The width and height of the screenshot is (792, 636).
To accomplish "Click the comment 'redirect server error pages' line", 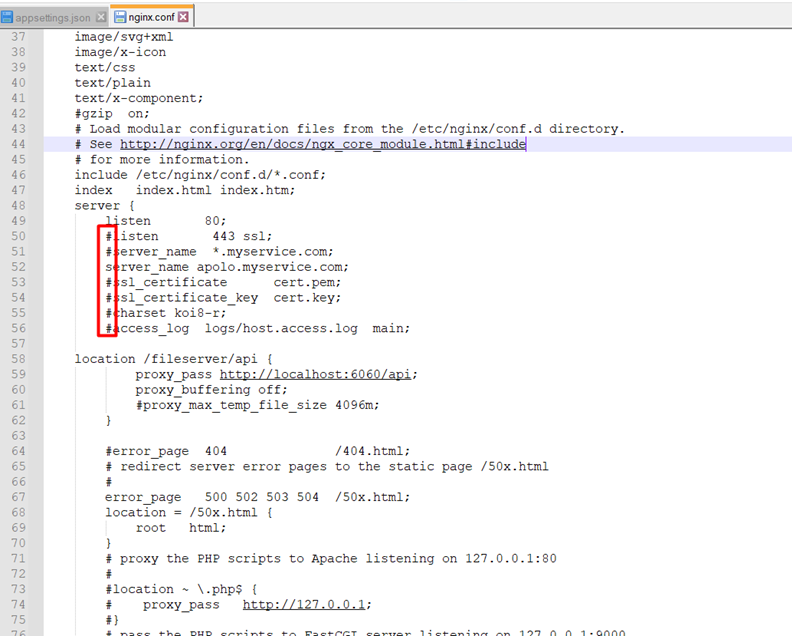I will 327,466.
